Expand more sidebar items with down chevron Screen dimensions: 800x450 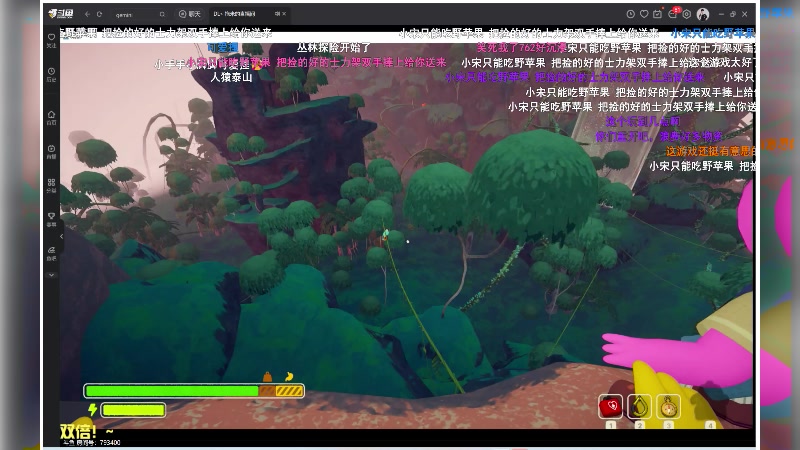[x=52, y=275]
